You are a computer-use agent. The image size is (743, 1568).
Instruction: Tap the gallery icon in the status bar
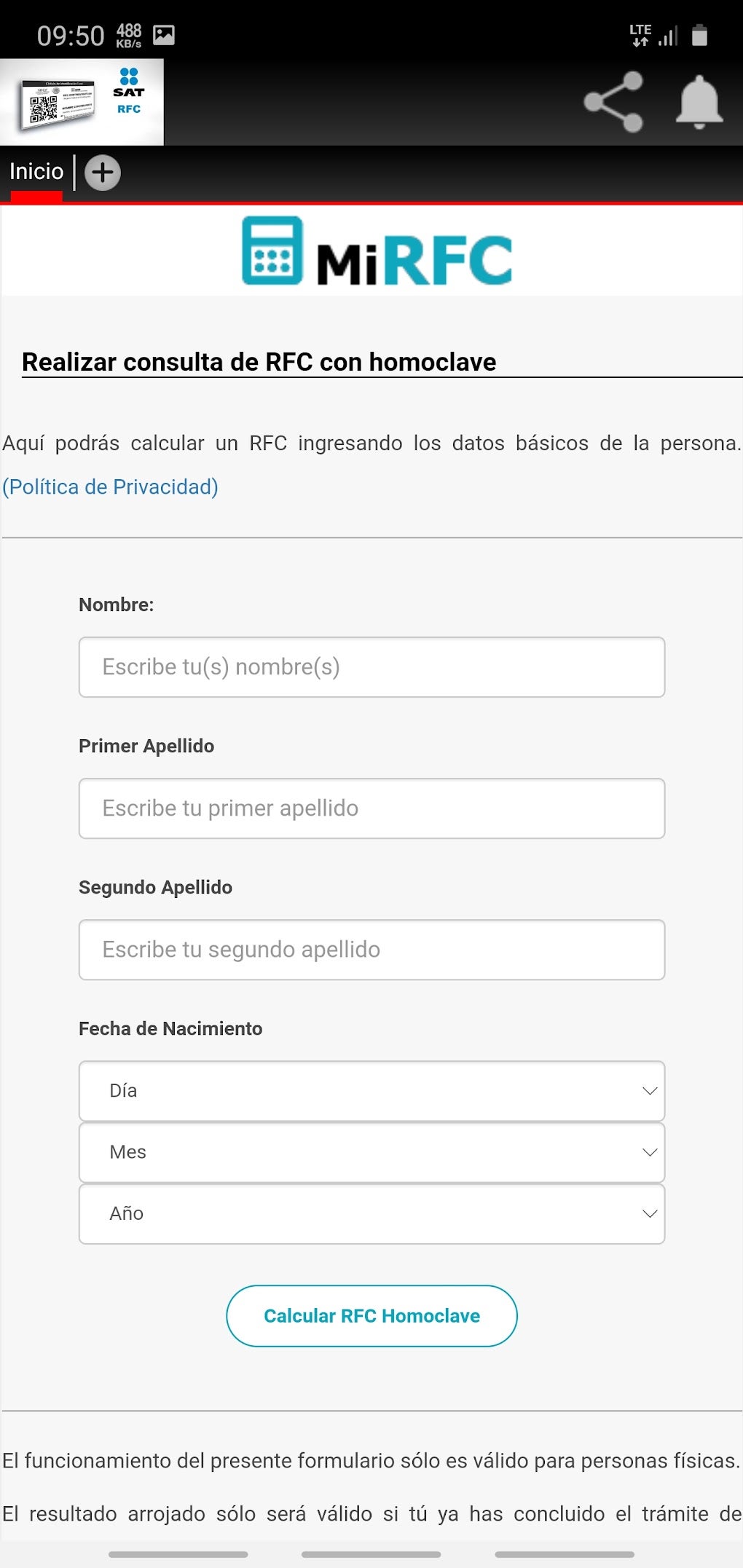pyautogui.click(x=164, y=32)
